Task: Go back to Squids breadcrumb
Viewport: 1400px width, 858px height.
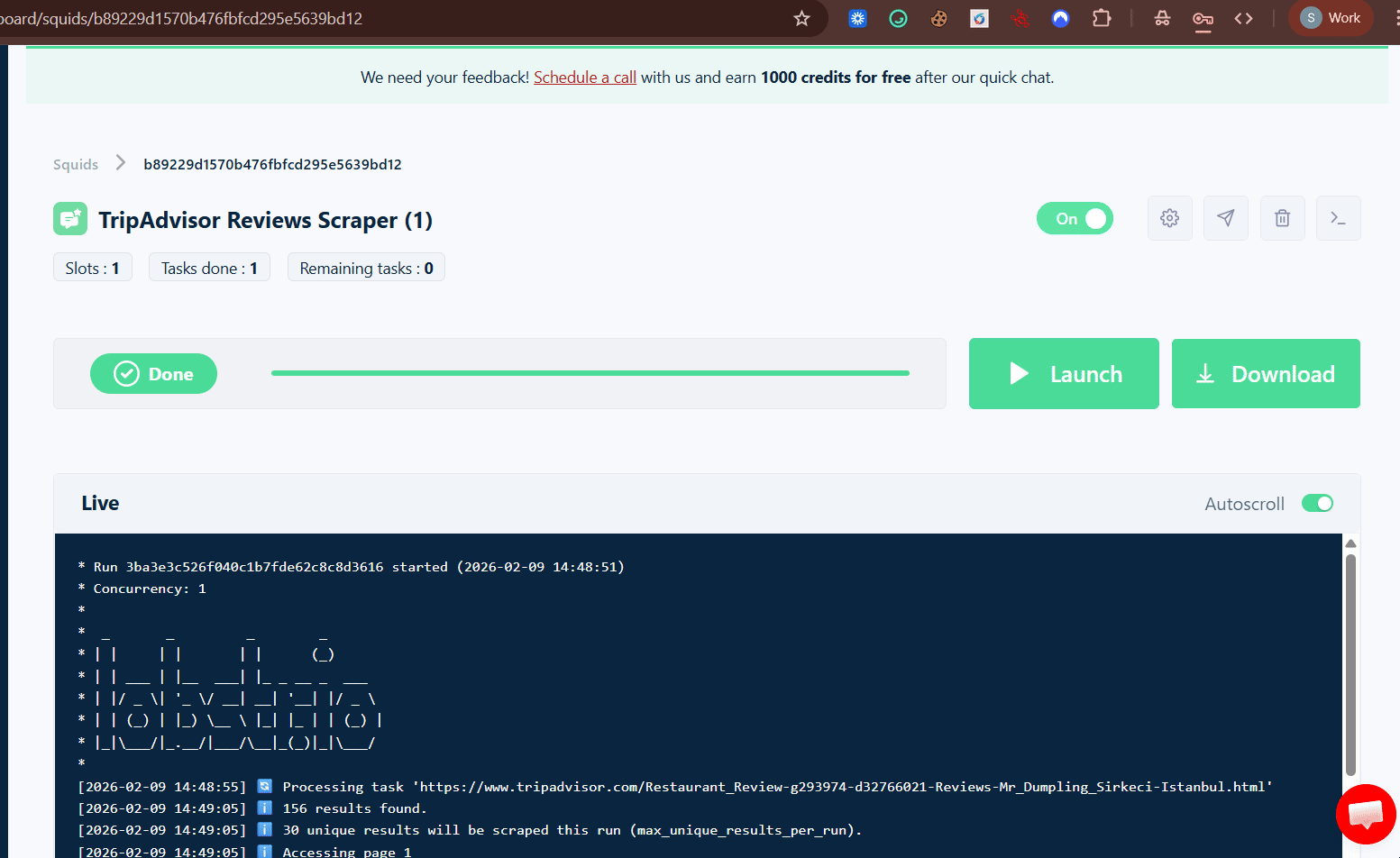Action: [x=76, y=164]
